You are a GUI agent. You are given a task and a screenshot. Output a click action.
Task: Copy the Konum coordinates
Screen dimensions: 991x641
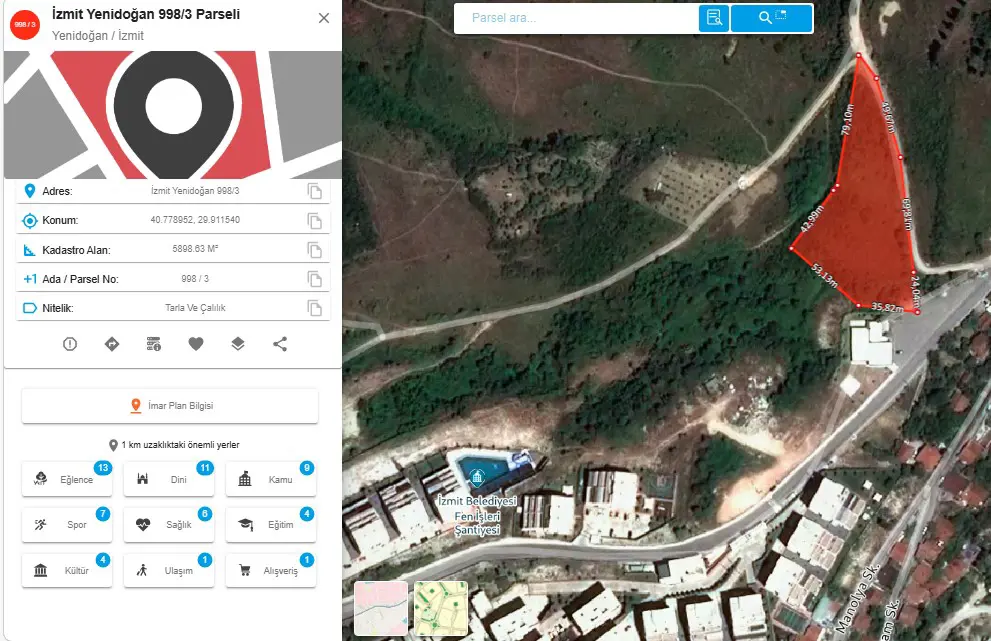click(x=315, y=221)
